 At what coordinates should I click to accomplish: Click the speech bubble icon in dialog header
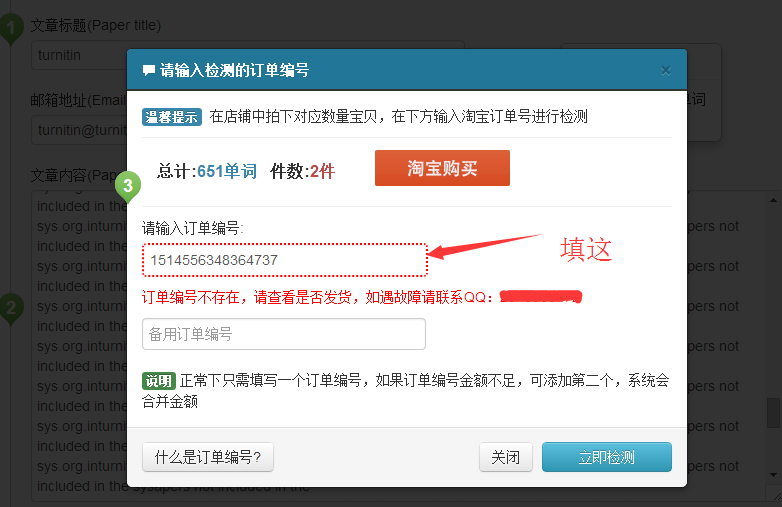[149, 70]
